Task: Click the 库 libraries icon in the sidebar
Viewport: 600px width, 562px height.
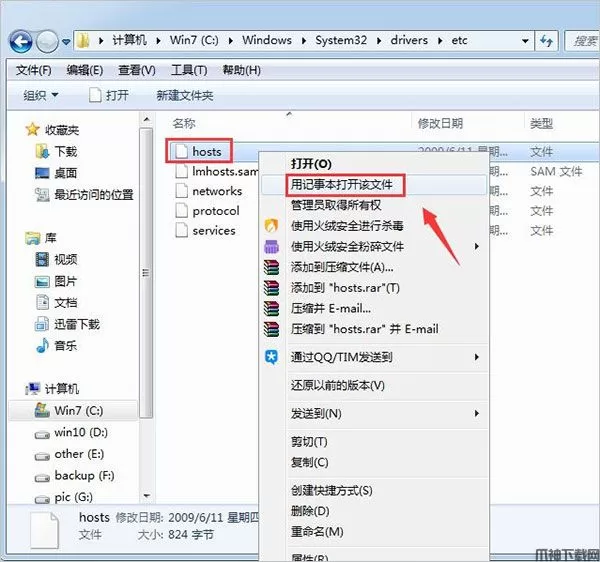Action: 33,238
